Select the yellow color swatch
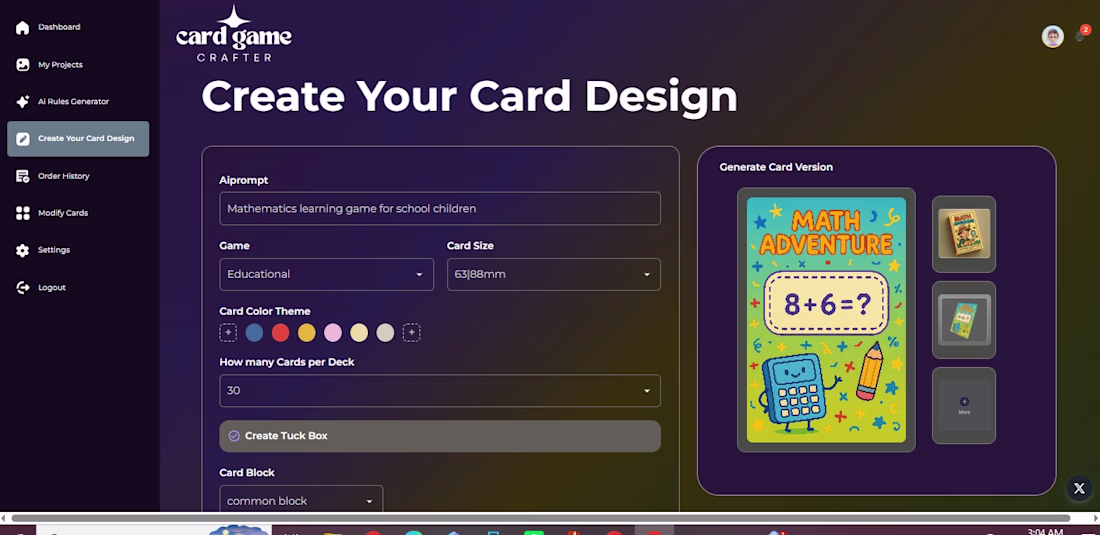This screenshot has height=535, width=1100. click(x=307, y=332)
